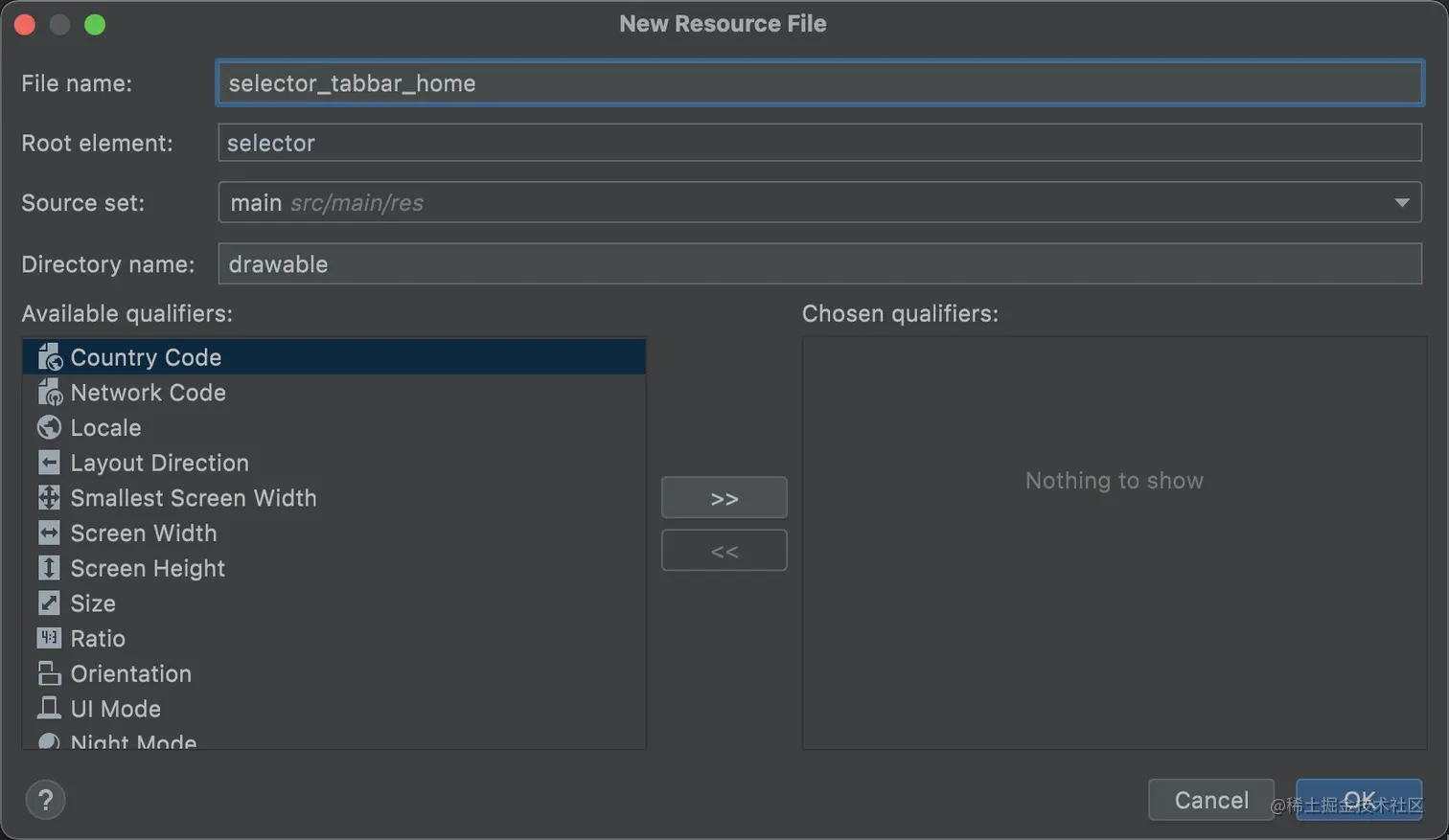Click the Size qualifier icon

49,603
